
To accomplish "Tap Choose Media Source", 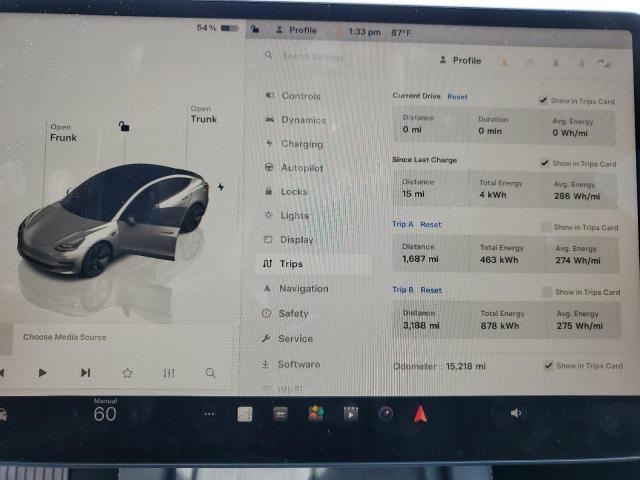I will 65,337.
